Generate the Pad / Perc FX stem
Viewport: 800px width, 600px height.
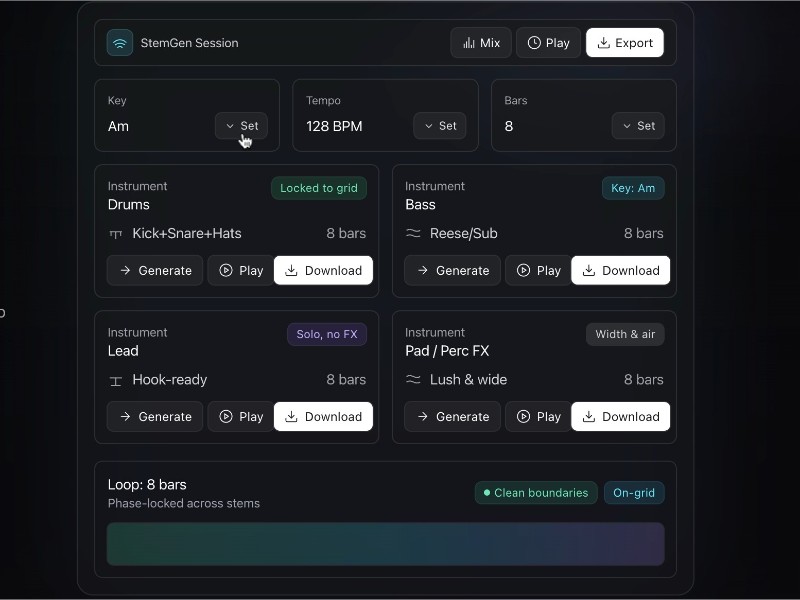[x=452, y=416]
